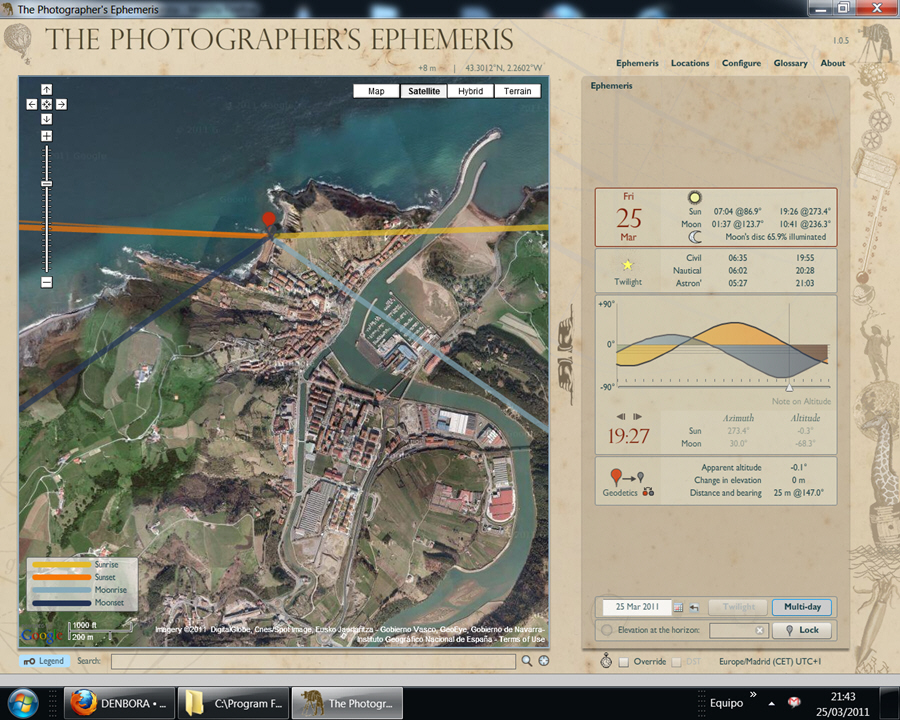Open the Configure menu

click(x=741, y=63)
